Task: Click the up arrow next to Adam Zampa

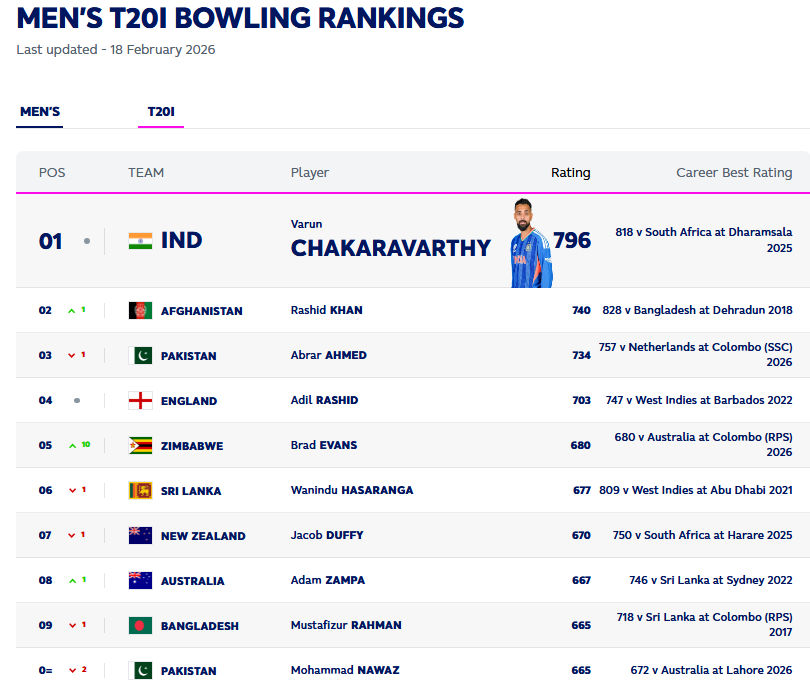Action: 71,580
